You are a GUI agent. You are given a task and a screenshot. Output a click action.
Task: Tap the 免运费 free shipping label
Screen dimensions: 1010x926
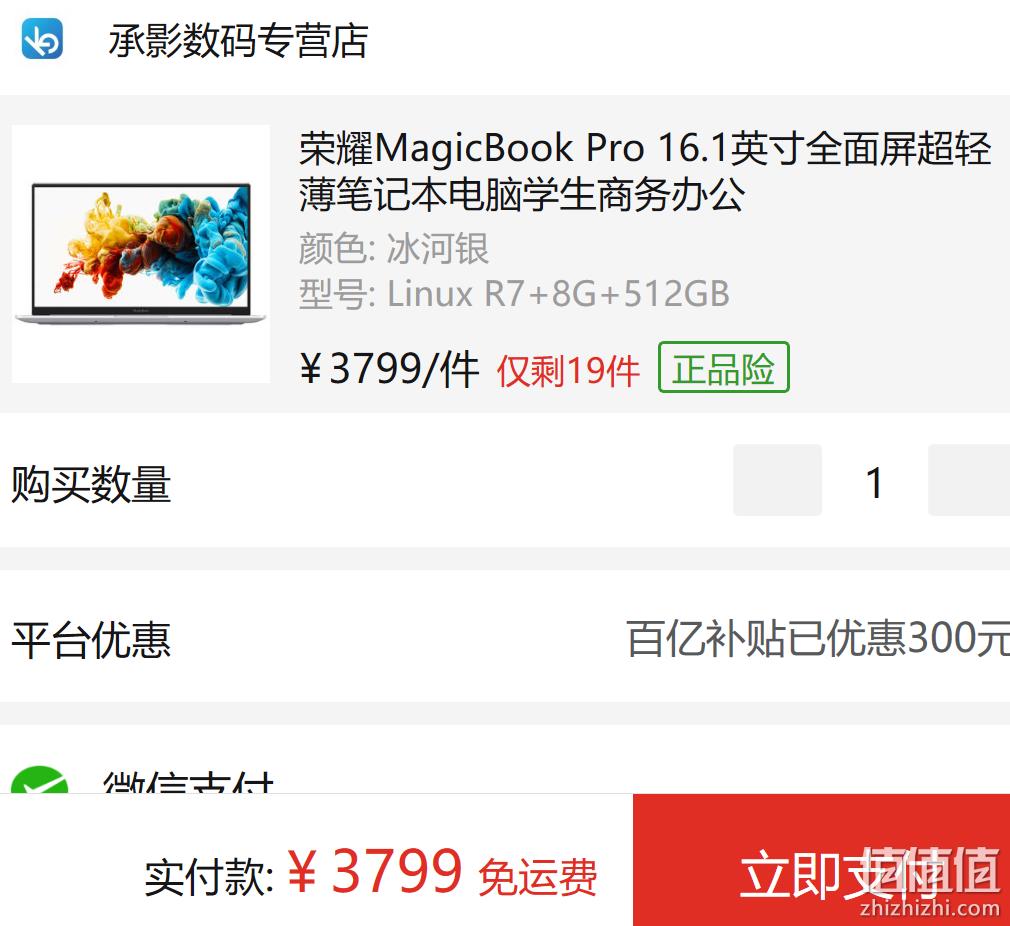538,877
